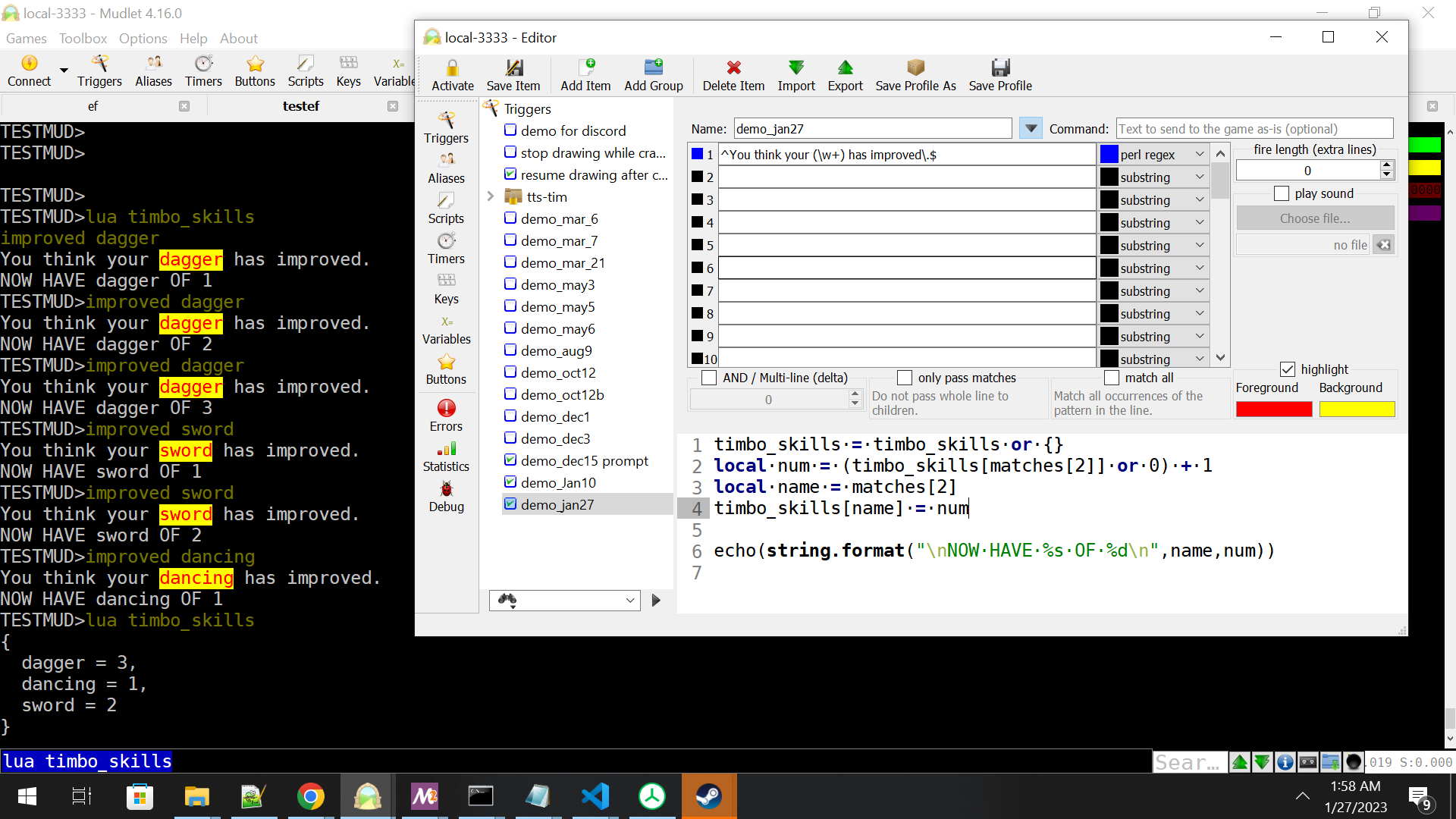Open perl regex pattern type dropdown
The height and width of the screenshot is (819, 1456).
[1154, 155]
